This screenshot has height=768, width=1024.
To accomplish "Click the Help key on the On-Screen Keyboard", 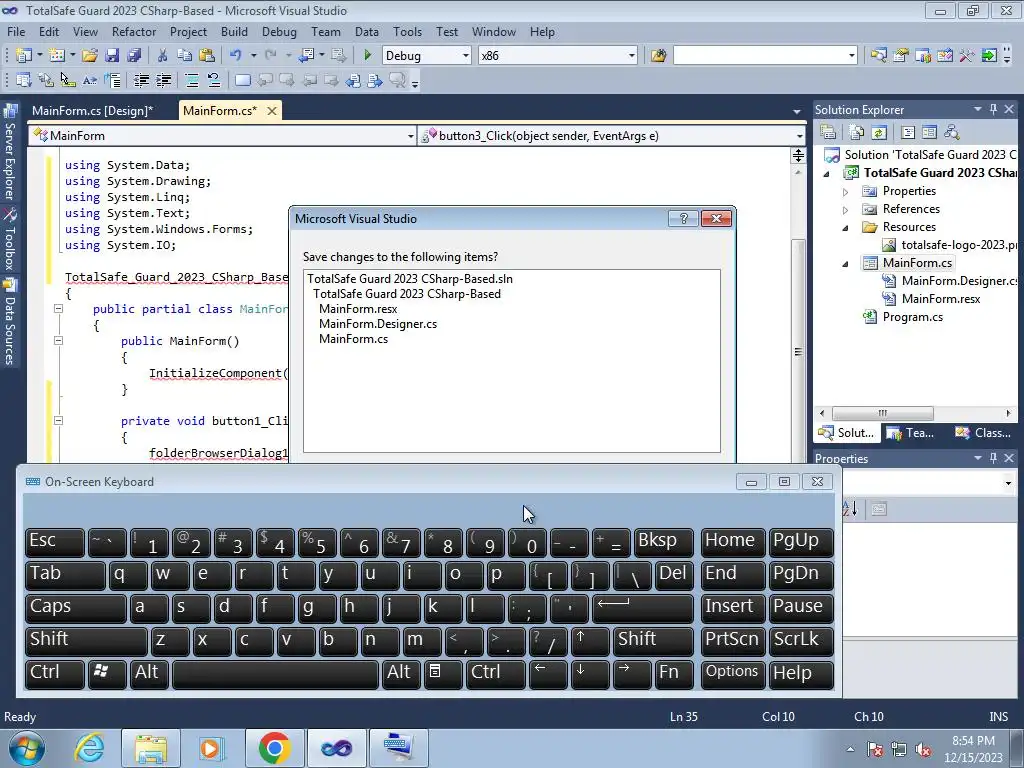I will point(801,673).
